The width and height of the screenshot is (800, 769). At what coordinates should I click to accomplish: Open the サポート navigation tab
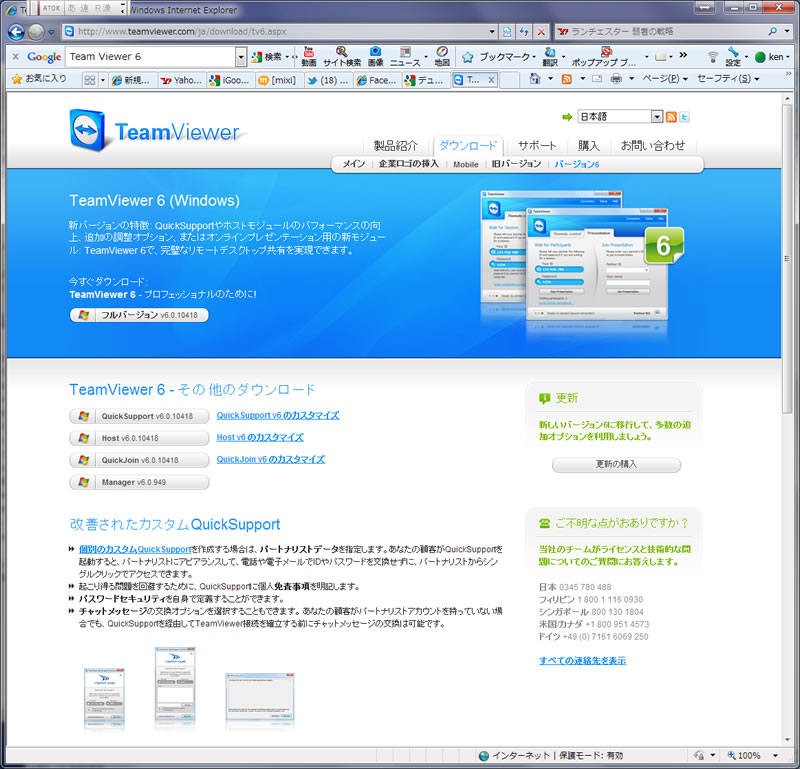click(537, 145)
